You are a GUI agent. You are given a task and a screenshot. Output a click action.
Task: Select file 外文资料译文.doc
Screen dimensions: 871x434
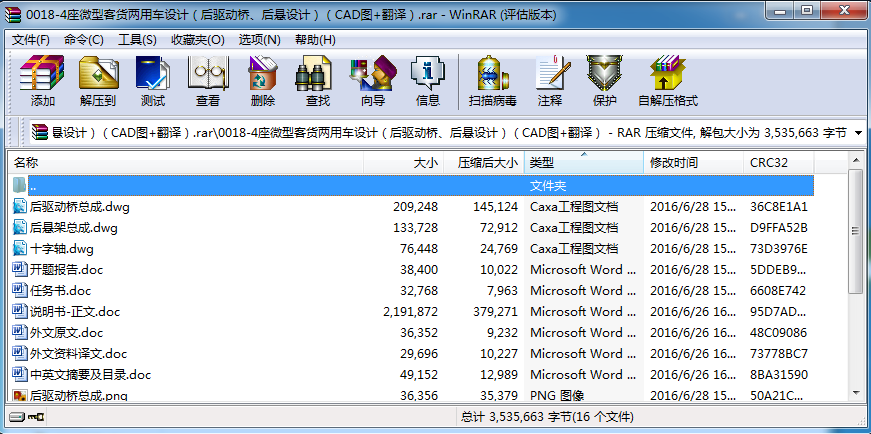tap(78, 353)
